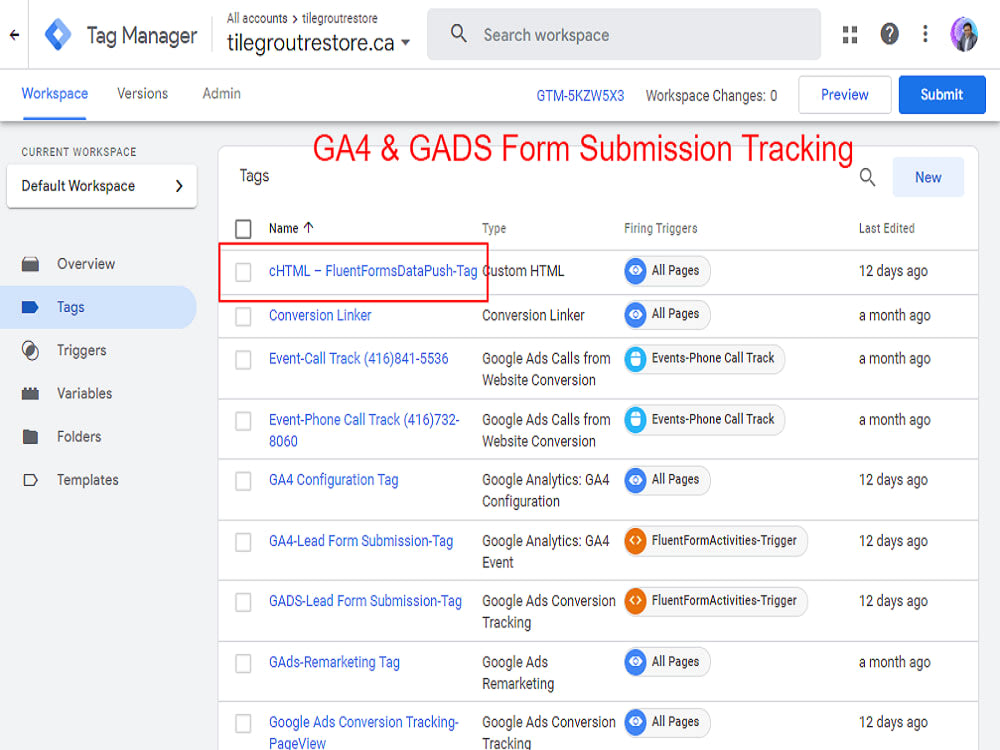Screen dimensions: 1000x750
Task: Open Overview in the sidebar
Action: pos(86,264)
